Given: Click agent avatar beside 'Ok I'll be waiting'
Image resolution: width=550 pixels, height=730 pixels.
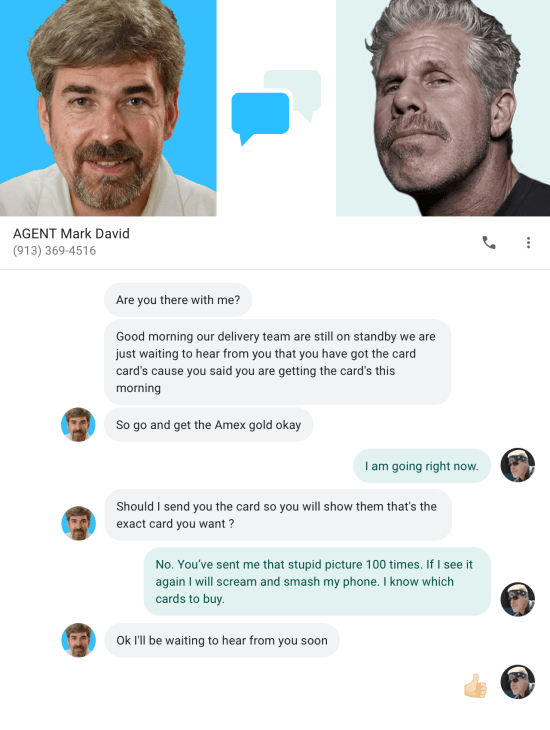Looking at the screenshot, I should click(x=78, y=640).
